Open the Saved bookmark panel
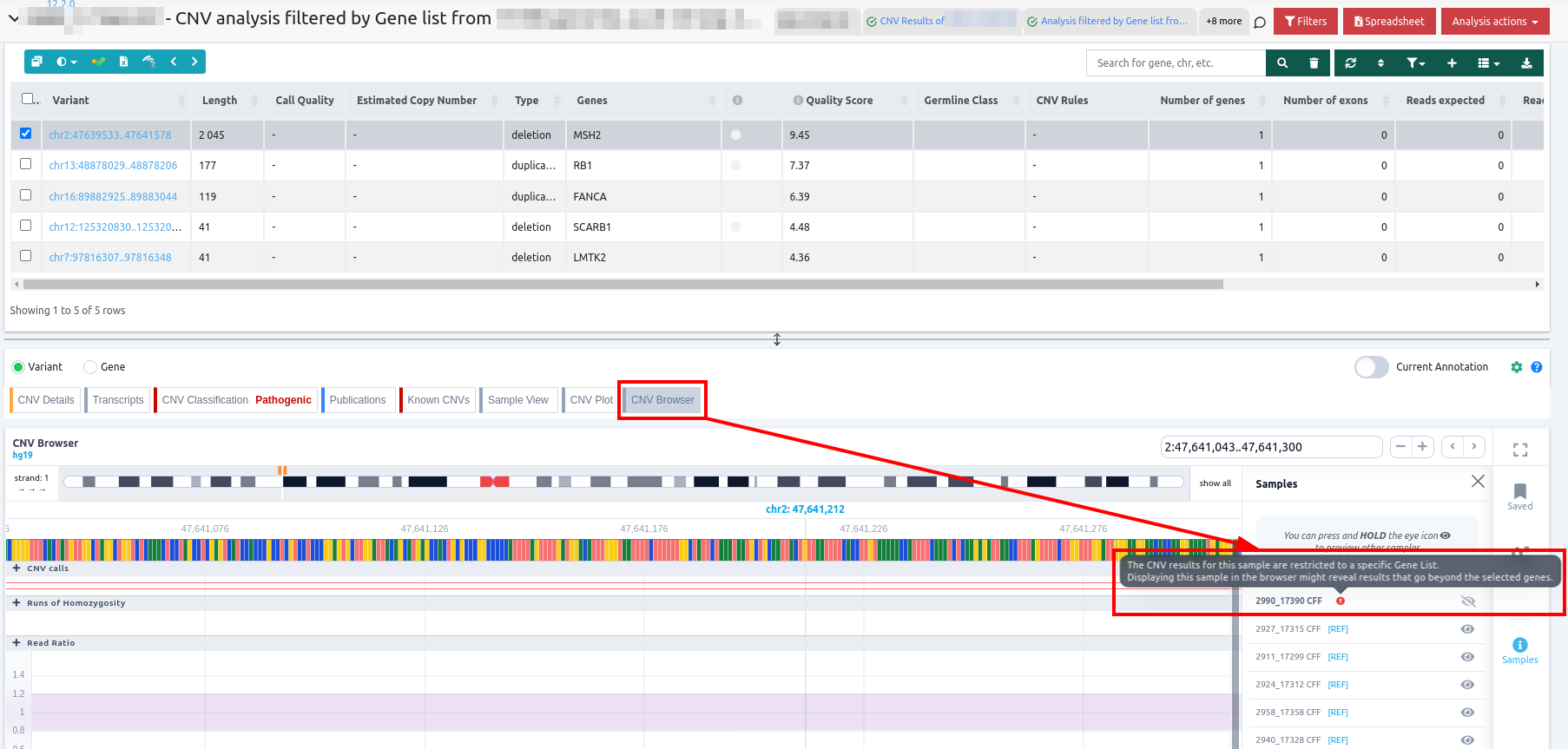The height and width of the screenshot is (749, 1568). coord(1519,496)
